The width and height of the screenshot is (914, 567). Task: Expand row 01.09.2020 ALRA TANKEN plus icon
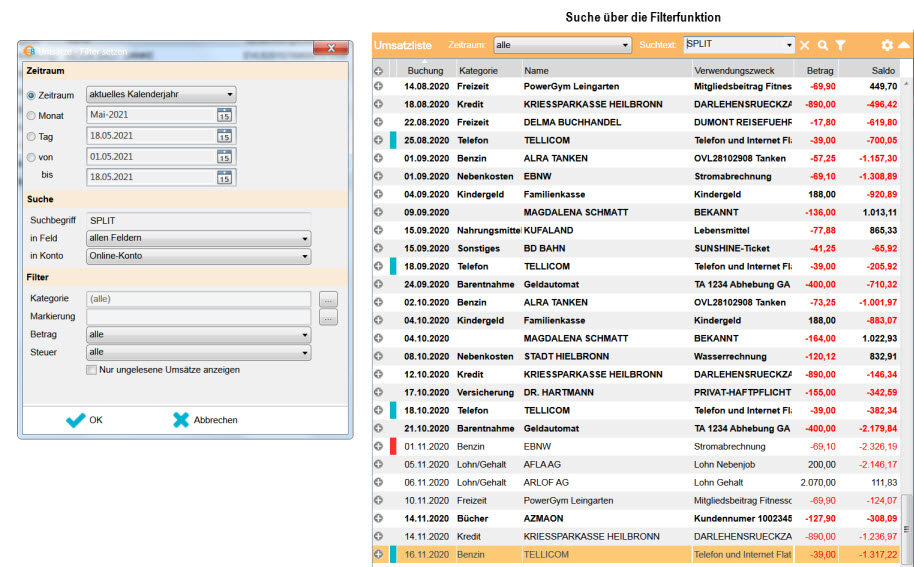[378, 158]
